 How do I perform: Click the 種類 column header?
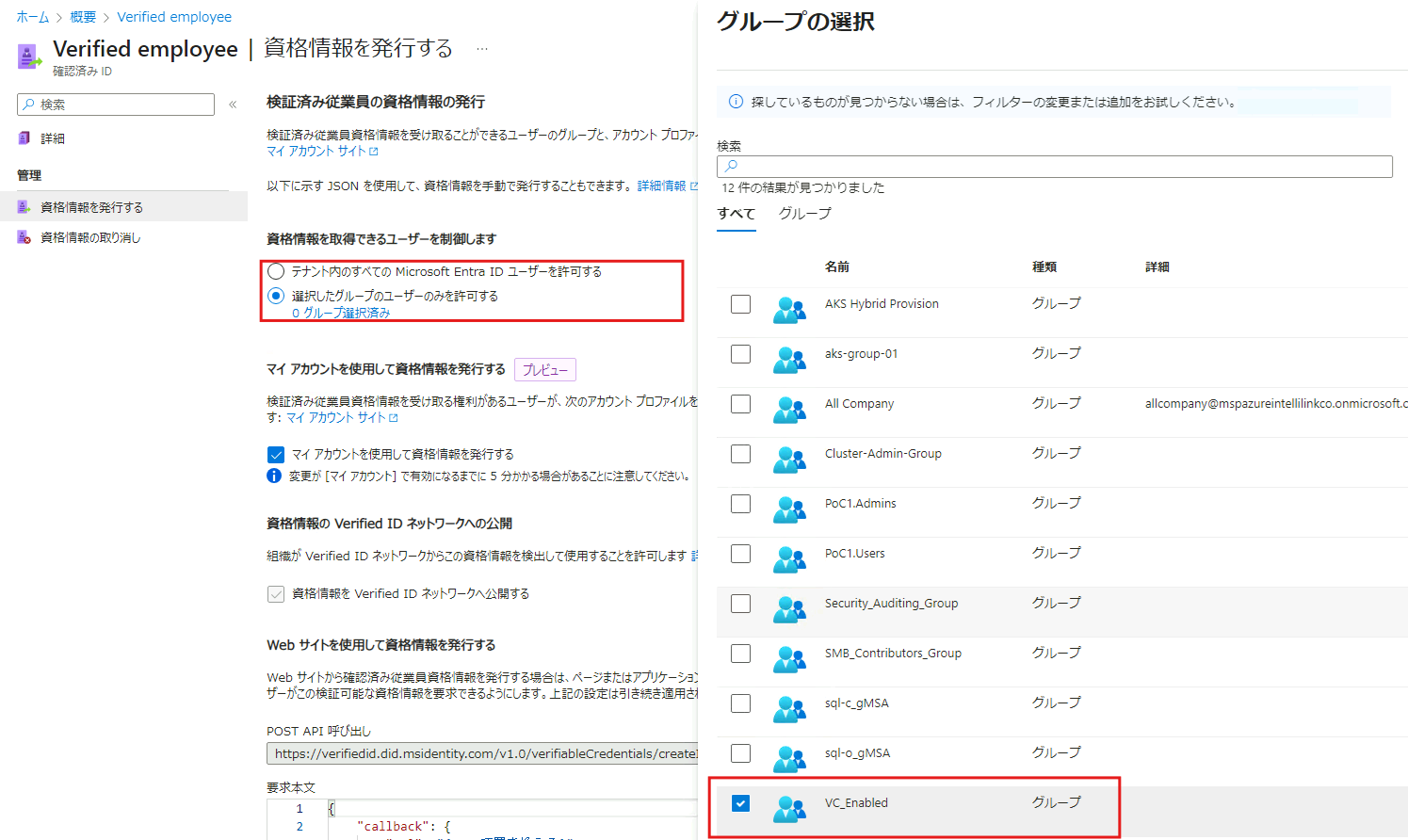(1044, 267)
